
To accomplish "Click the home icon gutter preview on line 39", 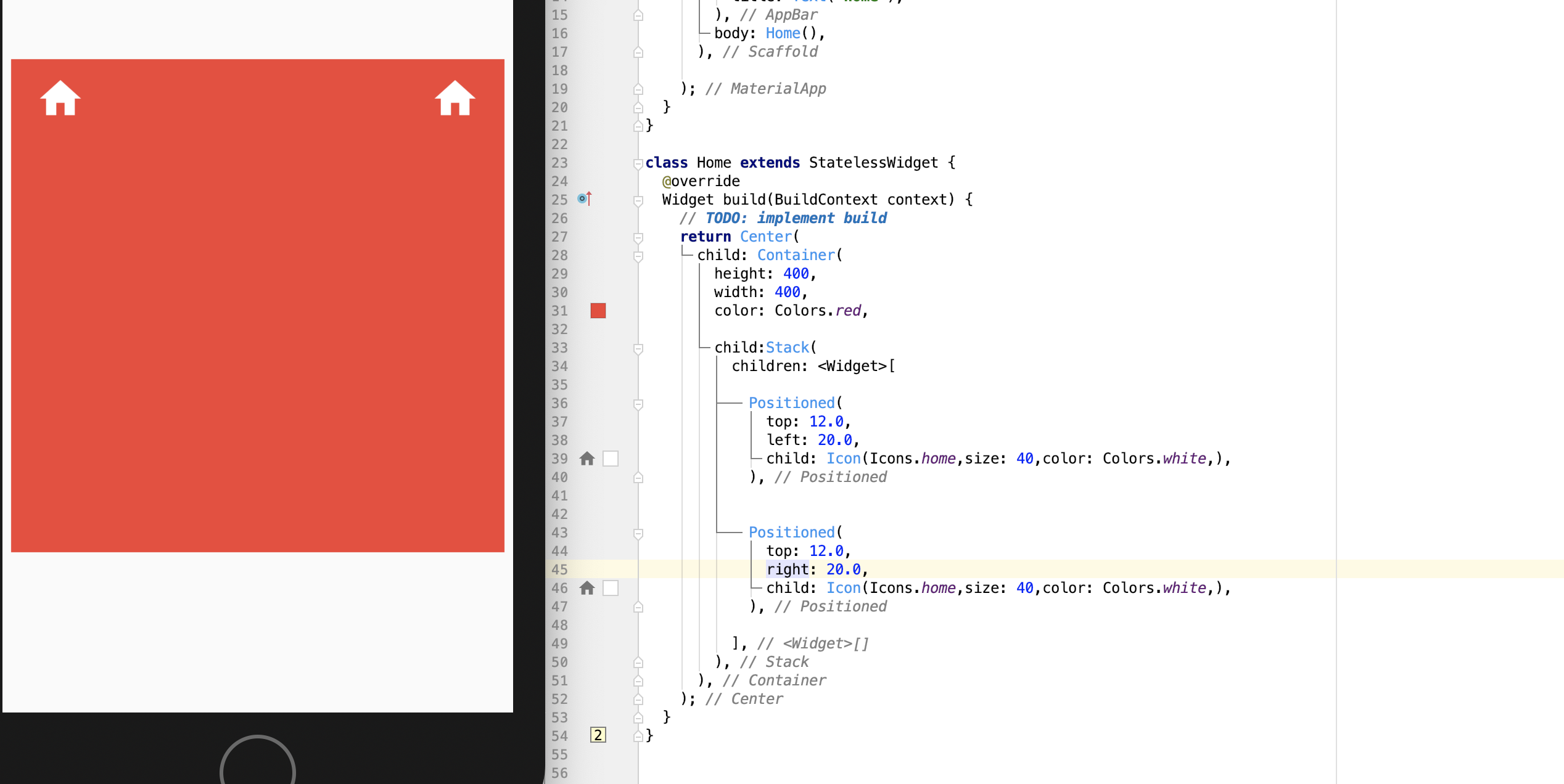I will (x=587, y=459).
